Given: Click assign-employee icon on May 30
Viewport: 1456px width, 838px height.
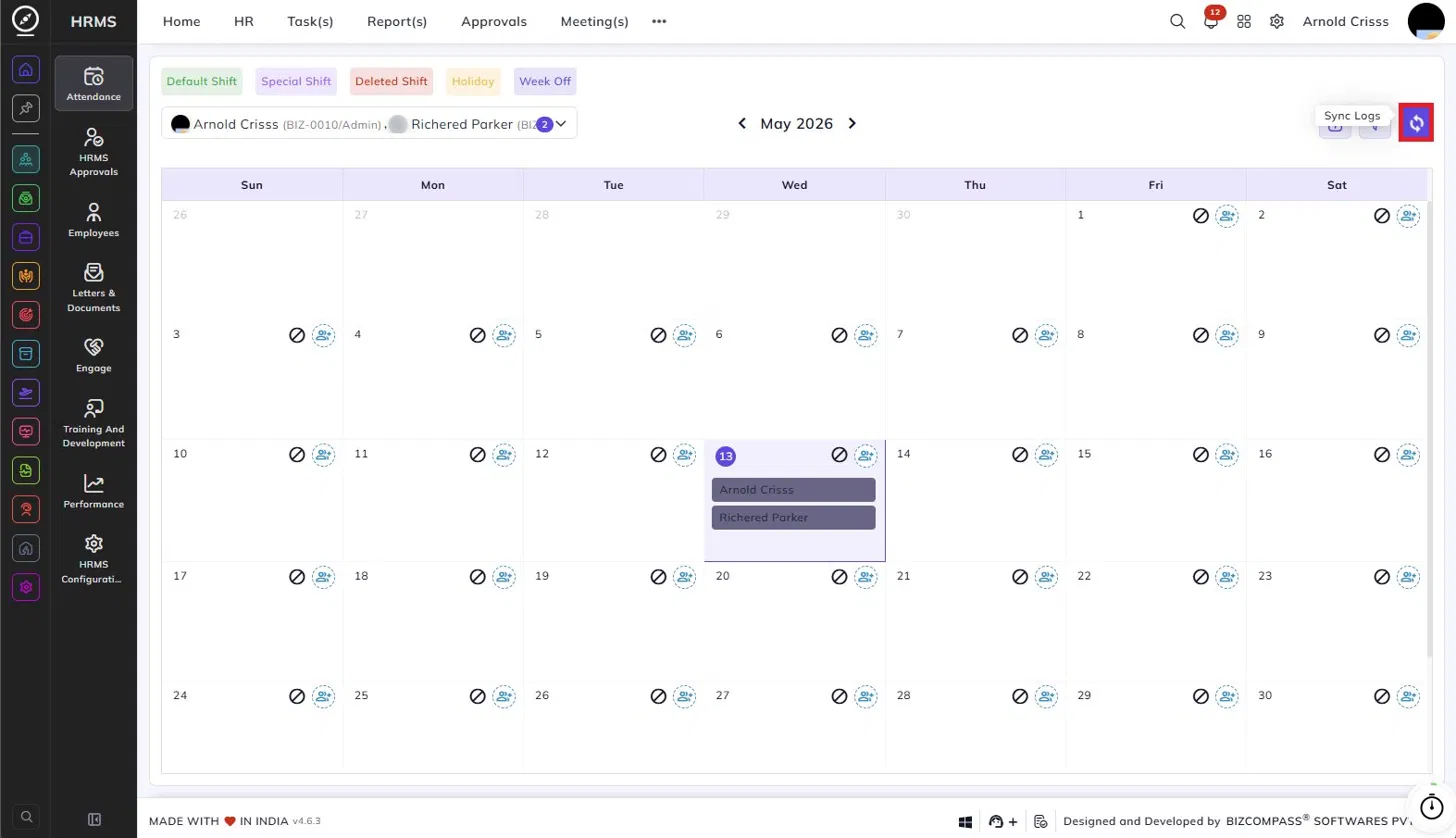Looking at the screenshot, I should (x=1408, y=696).
